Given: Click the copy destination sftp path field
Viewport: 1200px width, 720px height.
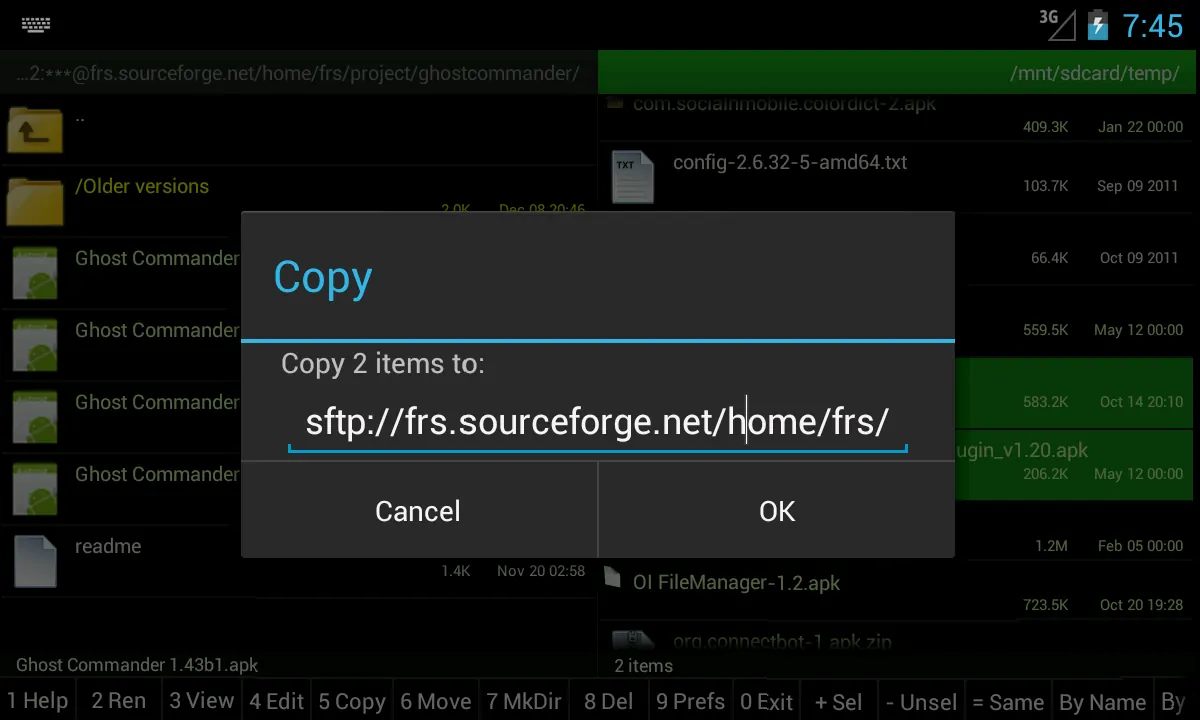Looking at the screenshot, I should click(x=597, y=423).
